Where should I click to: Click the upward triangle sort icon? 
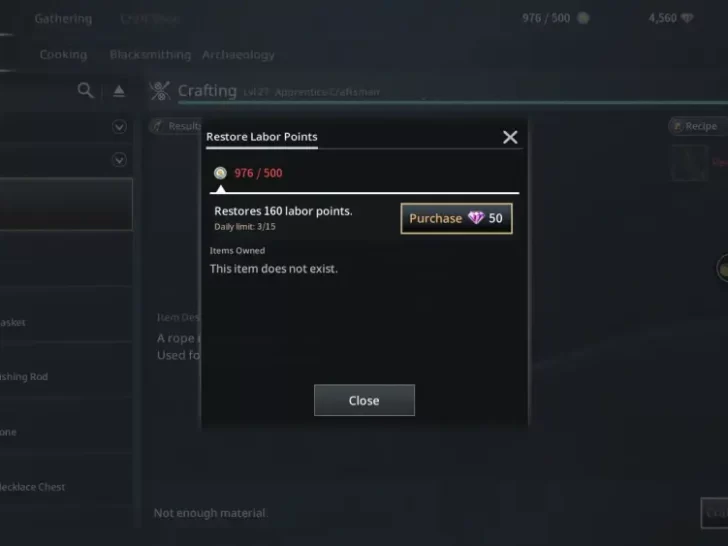tap(119, 91)
